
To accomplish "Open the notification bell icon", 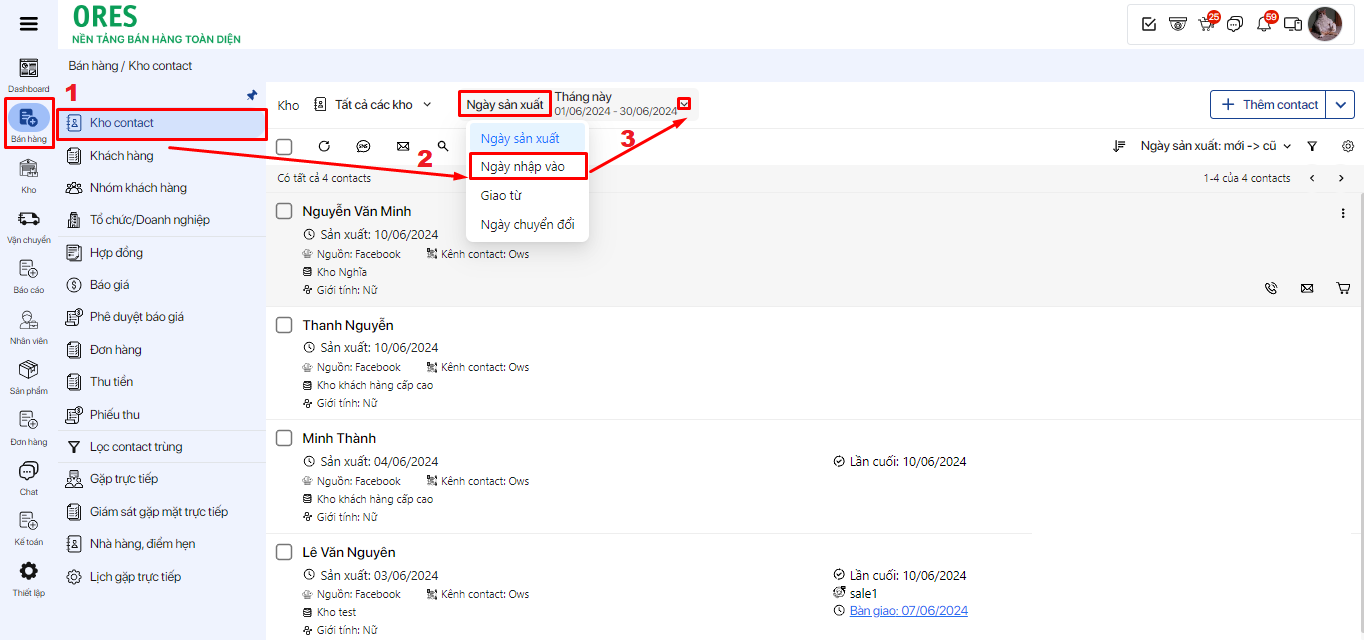I will (1264, 24).
